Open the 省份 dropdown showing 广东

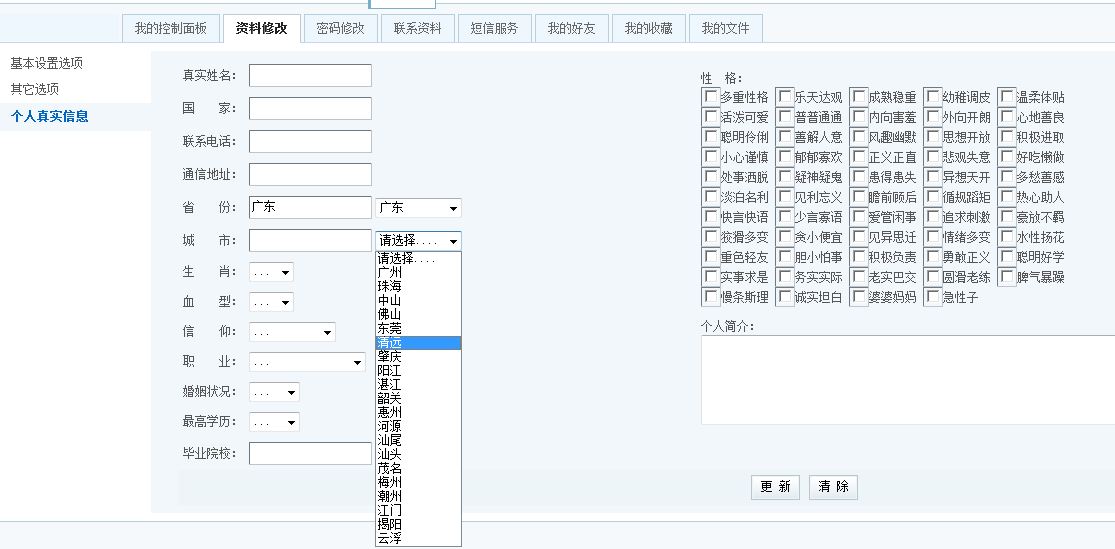pyautogui.click(x=418, y=208)
